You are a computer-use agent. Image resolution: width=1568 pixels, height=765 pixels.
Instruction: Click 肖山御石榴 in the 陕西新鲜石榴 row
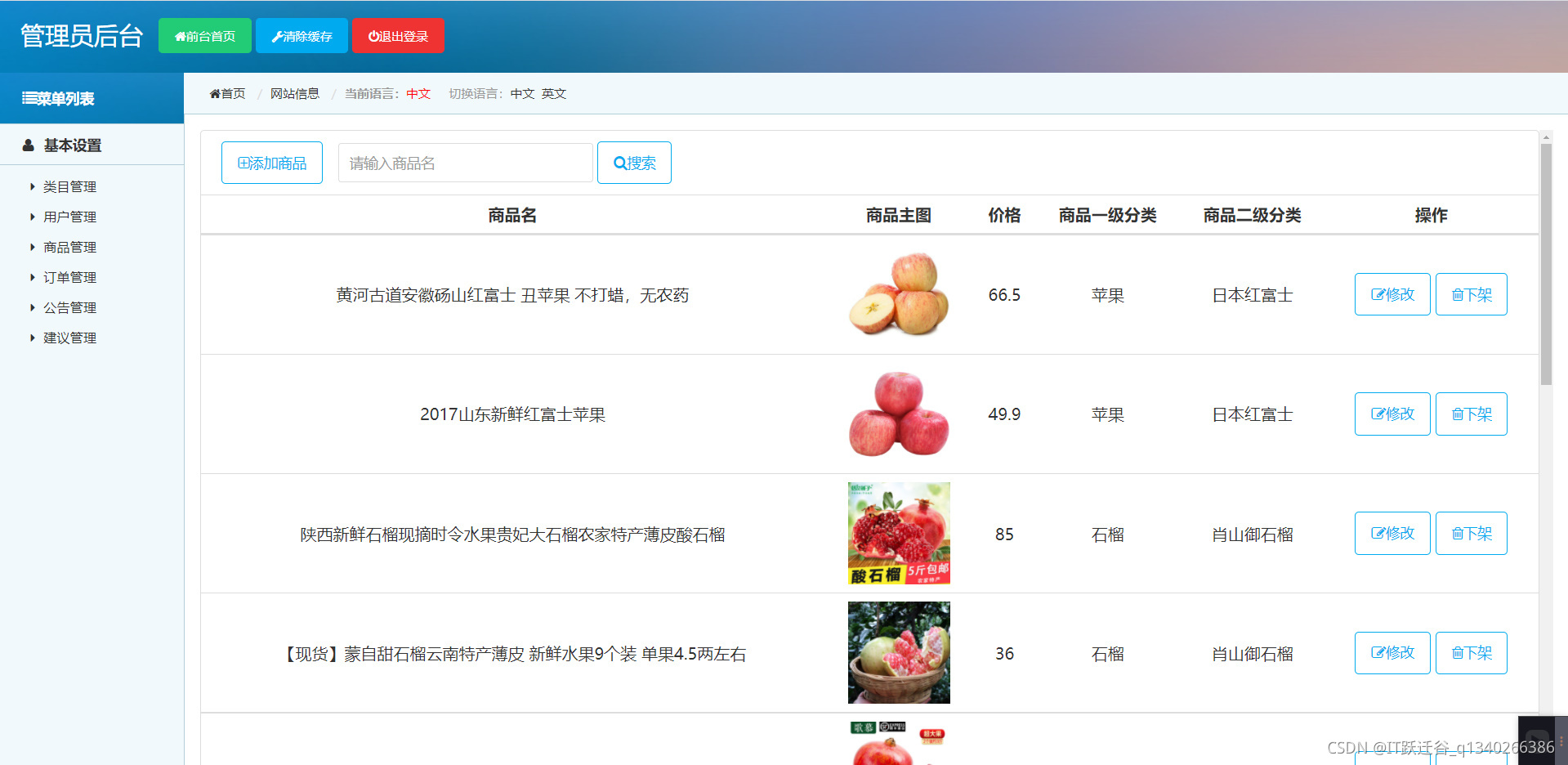(x=1252, y=535)
